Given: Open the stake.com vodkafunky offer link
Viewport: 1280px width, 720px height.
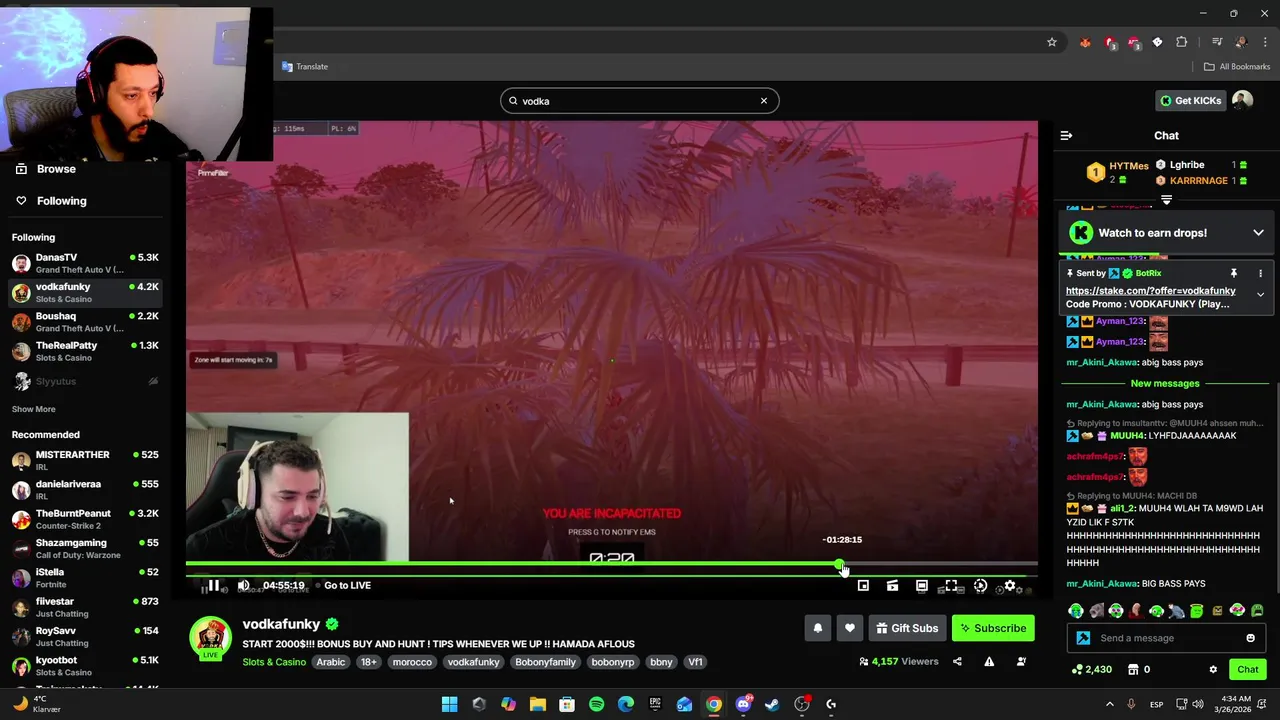Looking at the screenshot, I should pyautogui.click(x=1150, y=291).
